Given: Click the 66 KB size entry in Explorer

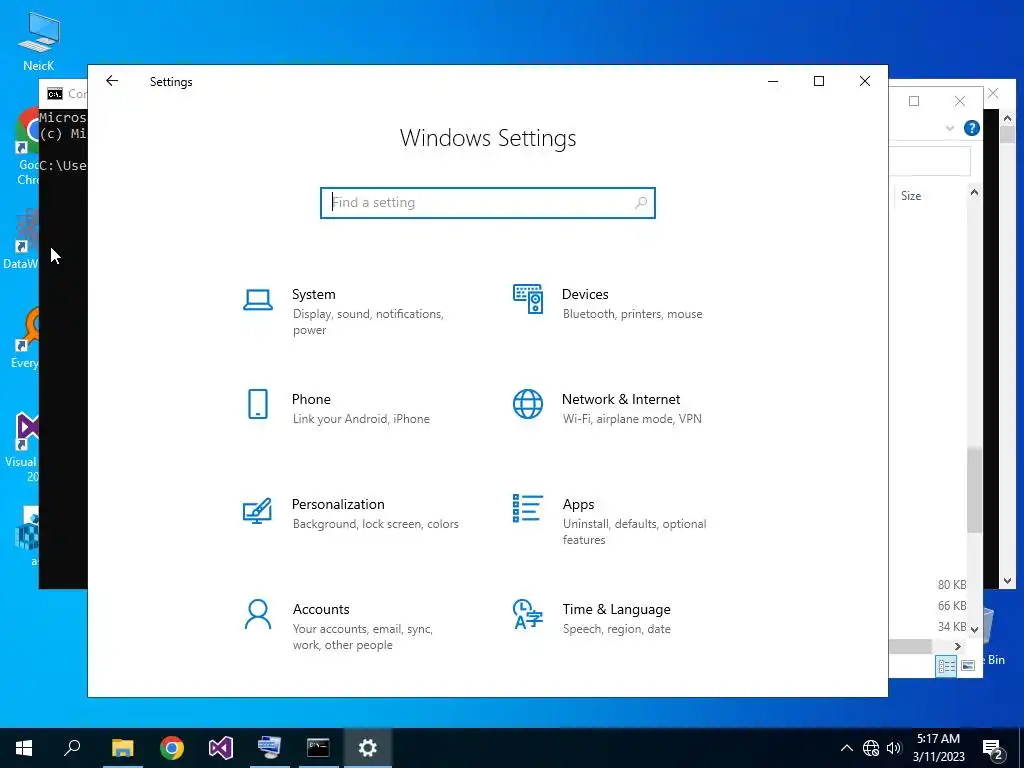Looking at the screenshot, I should pos(952,605).
